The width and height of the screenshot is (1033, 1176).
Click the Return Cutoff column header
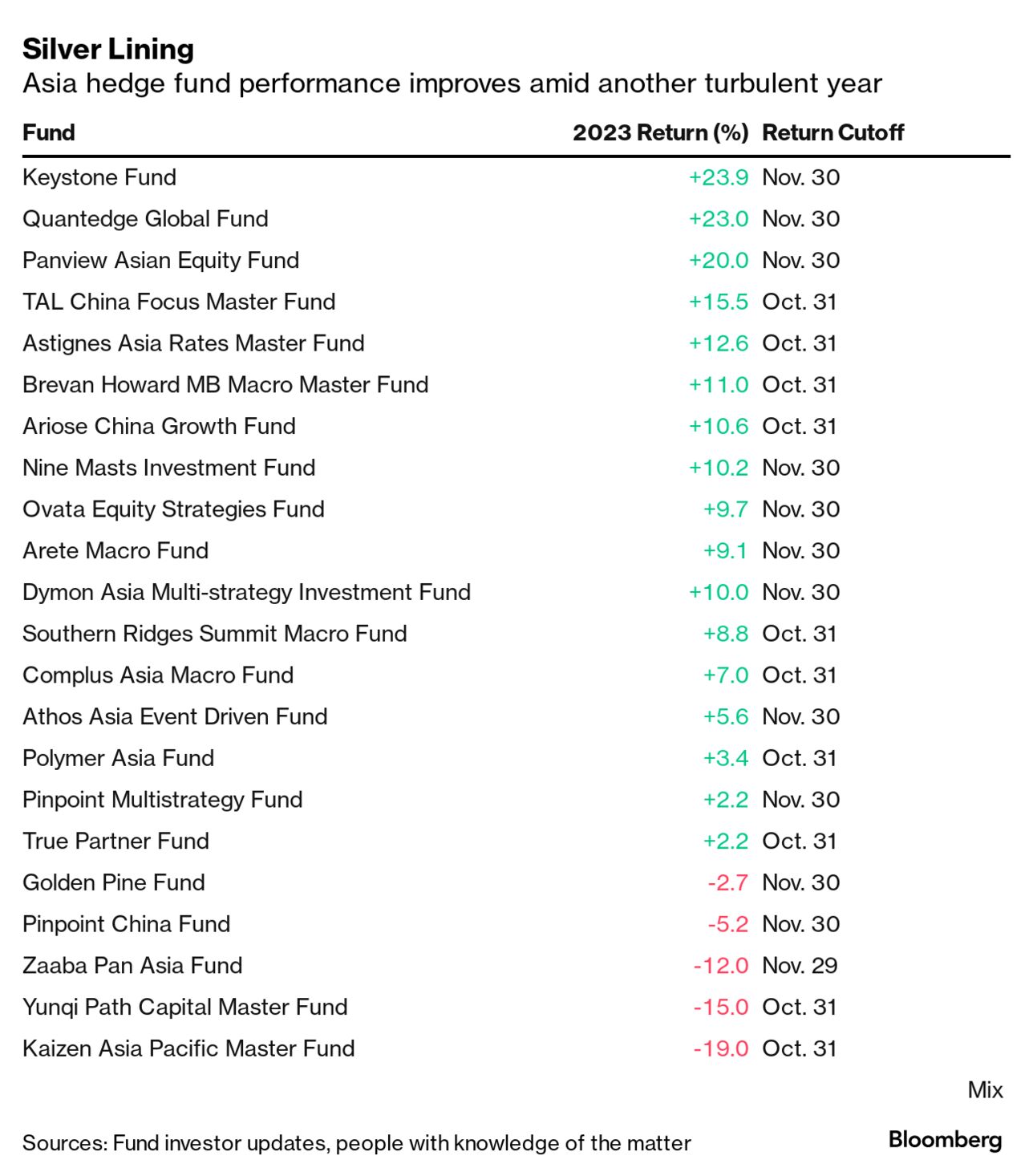[832, 132]
